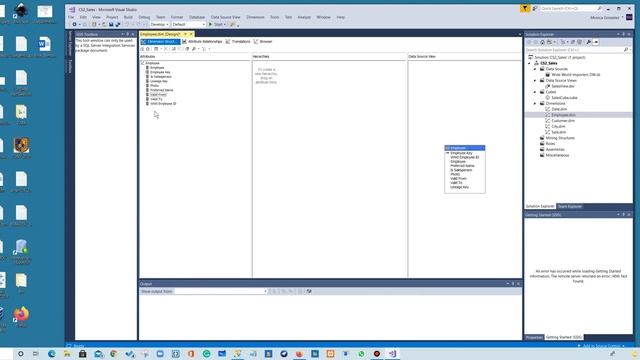640x360 pixels.
Task: Select Employee.dim in Solution Explorer
Action: [x=560, y=115]
